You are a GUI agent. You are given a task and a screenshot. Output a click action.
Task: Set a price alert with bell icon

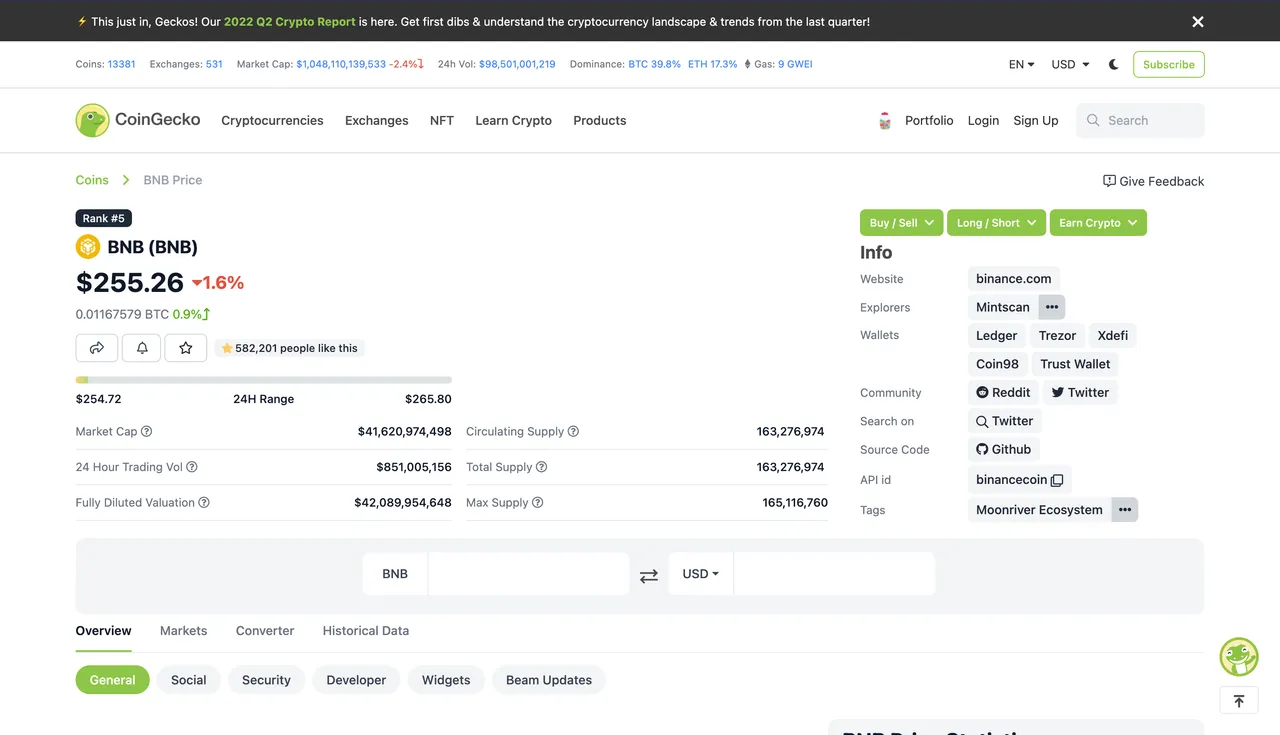[141, 348]
